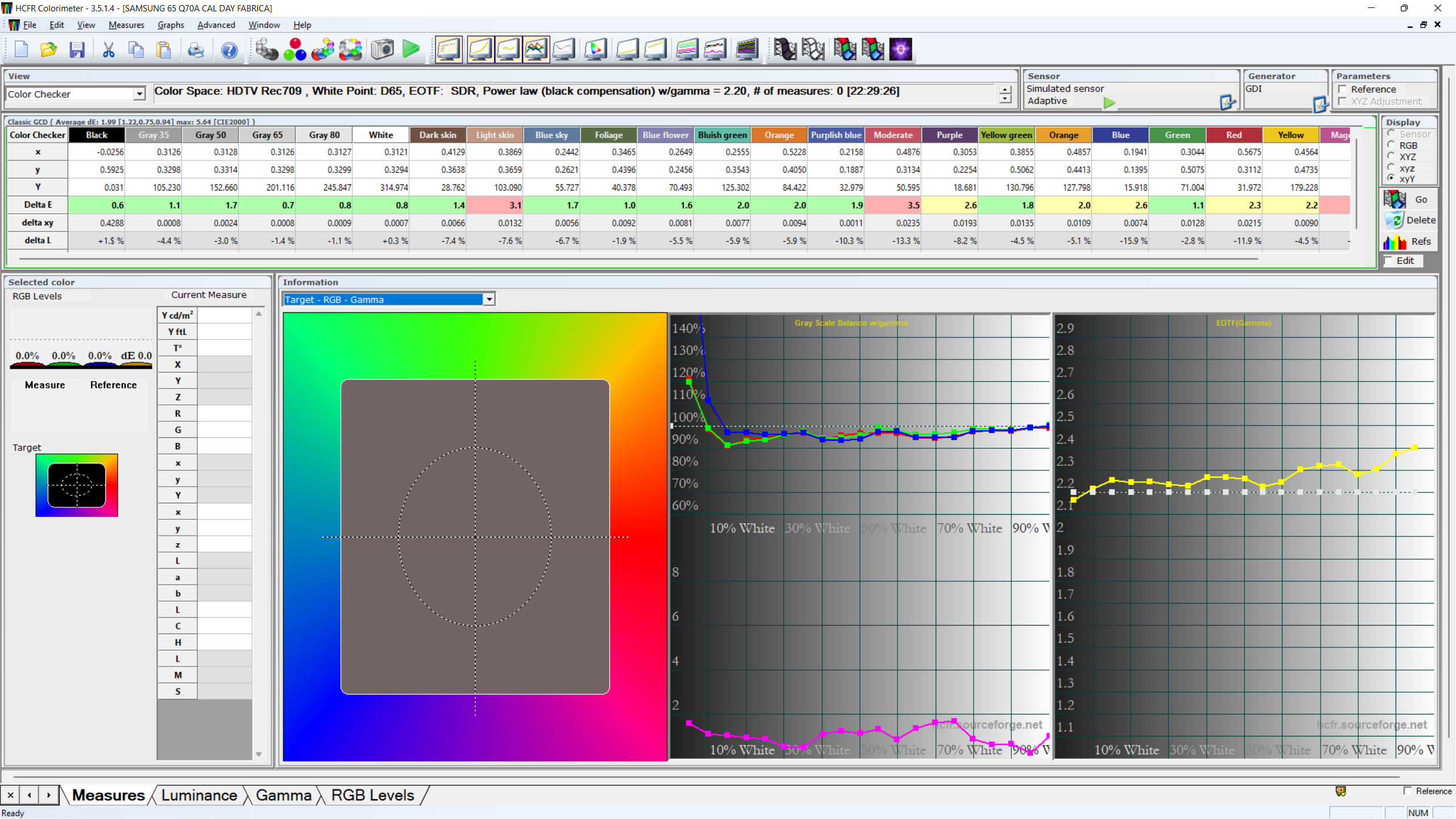Click the camera continuous measure icon
The height and width of the screenshot is (819, 1456).
382,49
